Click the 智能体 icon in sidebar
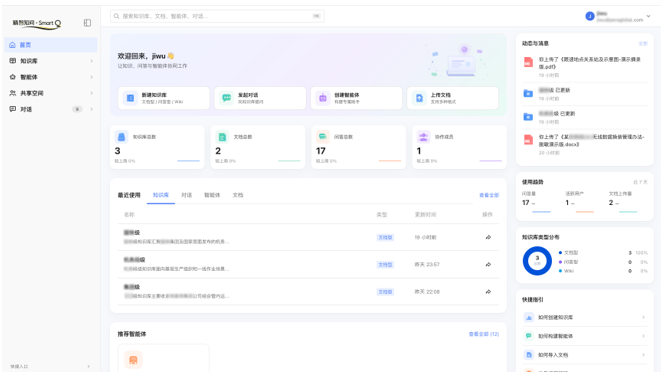The image size is (661, 375). tap(13, 77)
